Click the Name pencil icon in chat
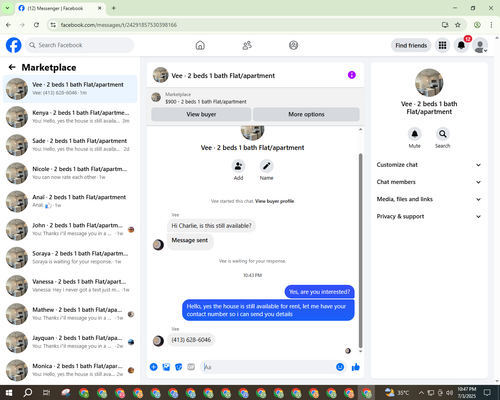500x400 pixels. click(266, 166)
